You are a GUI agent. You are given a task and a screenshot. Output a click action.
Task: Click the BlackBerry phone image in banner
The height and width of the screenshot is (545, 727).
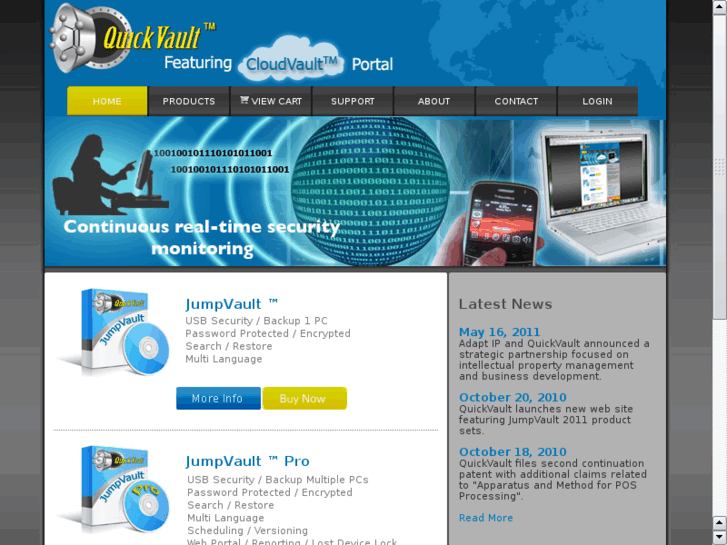pyautogui.click(x=501, y=224)
